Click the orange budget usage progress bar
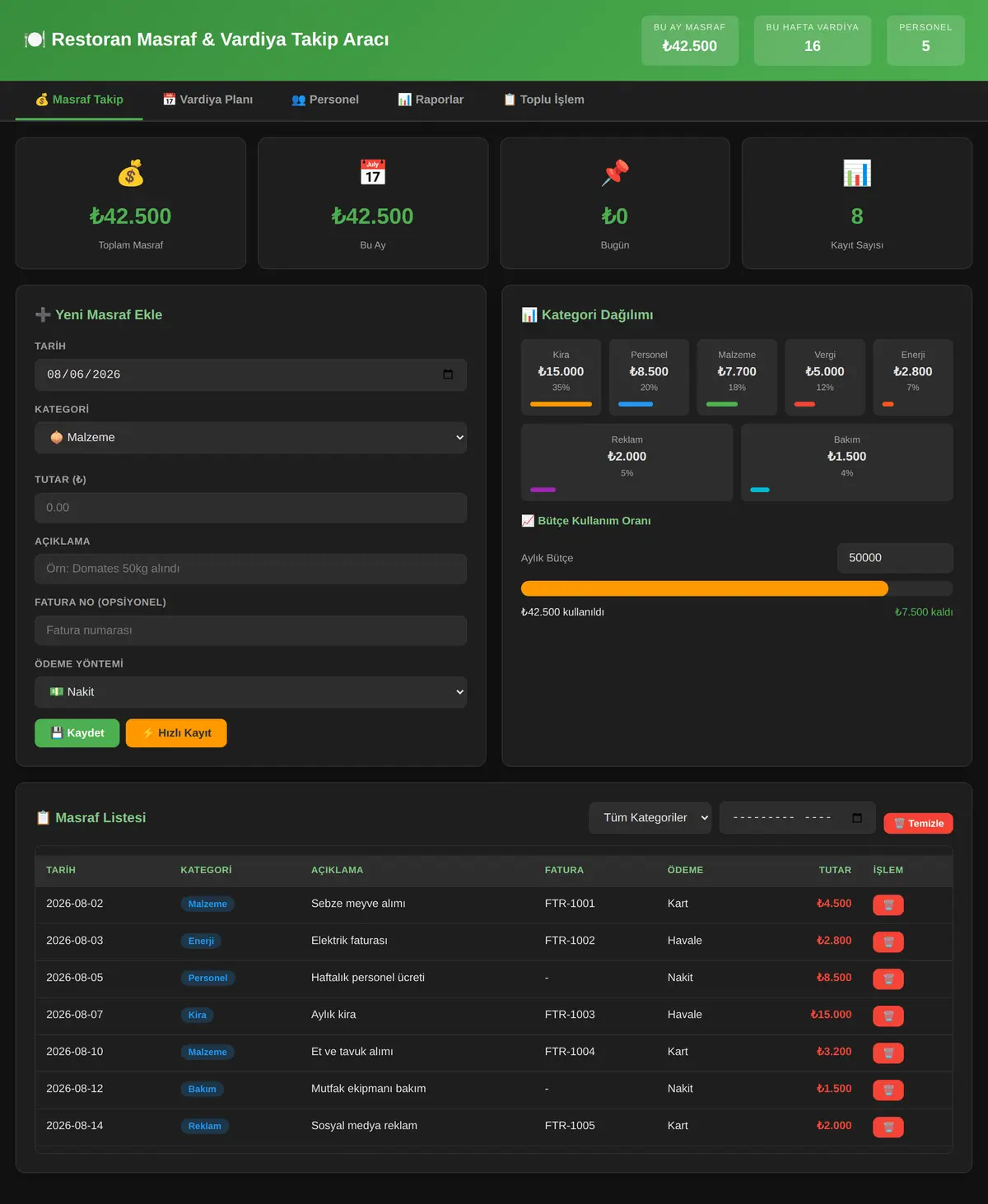 705,588
